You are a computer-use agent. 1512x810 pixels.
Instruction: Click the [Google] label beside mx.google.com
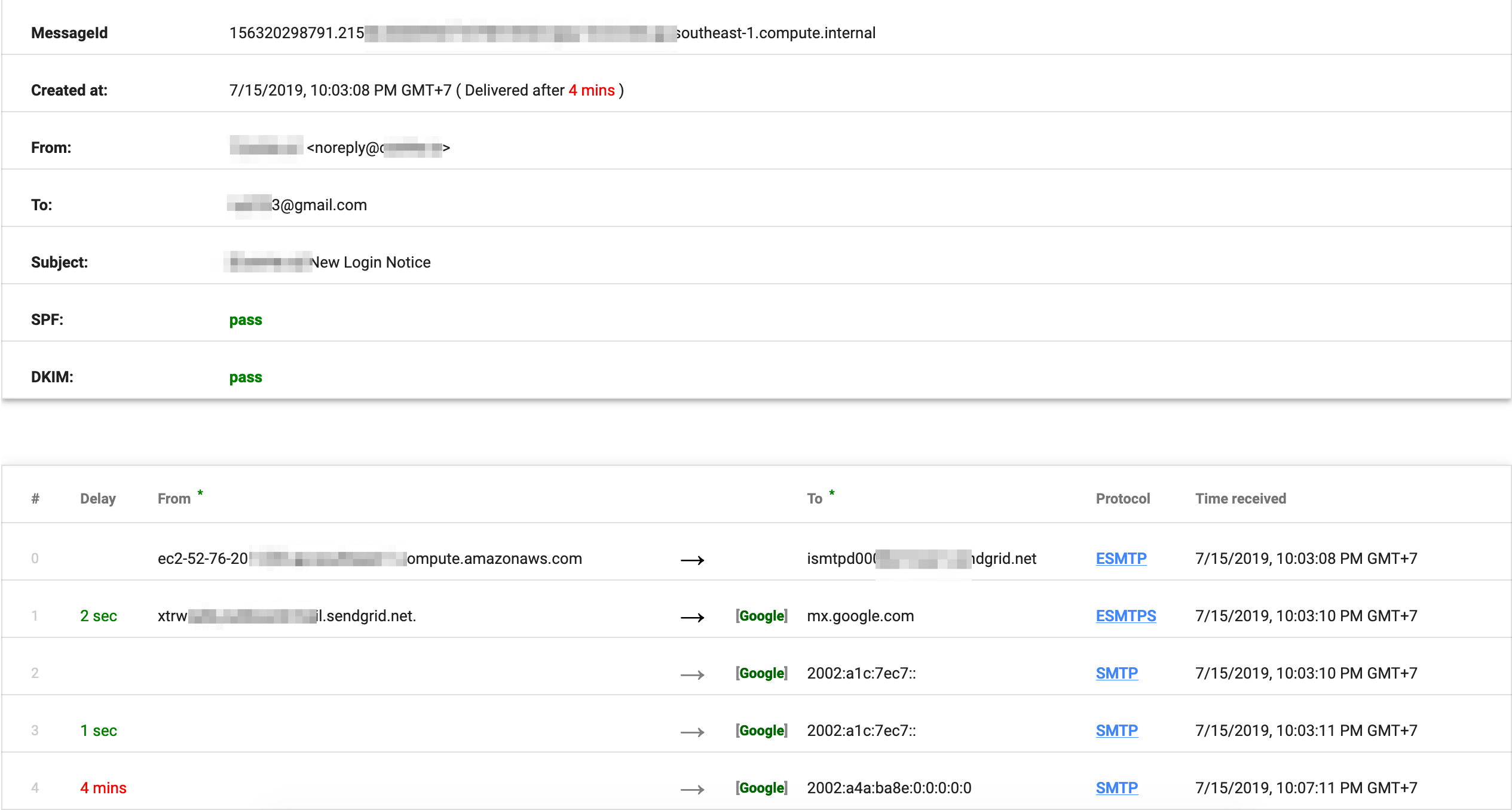point(761,615)
